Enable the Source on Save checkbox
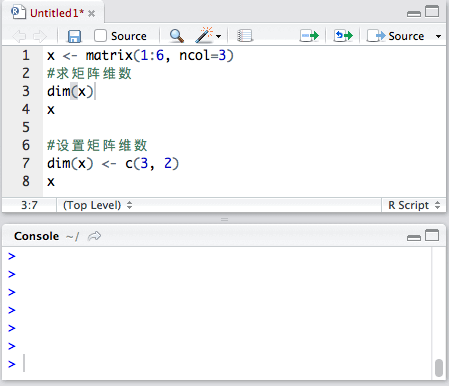The image size is (449, 386). (100, 35)
